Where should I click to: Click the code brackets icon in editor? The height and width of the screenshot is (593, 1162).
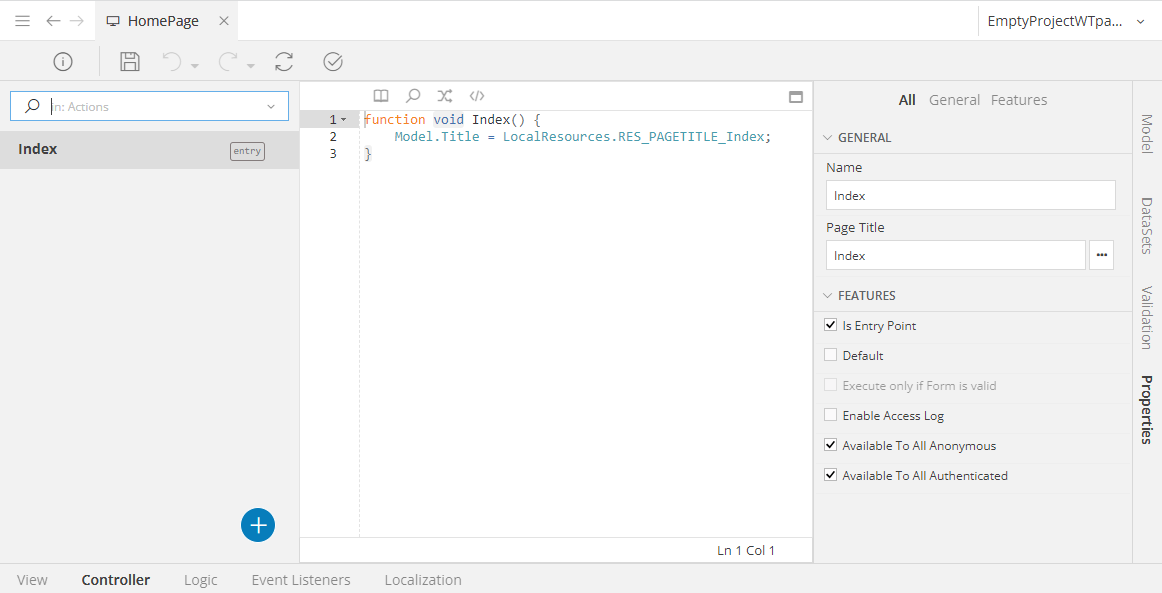click(477, 96)
